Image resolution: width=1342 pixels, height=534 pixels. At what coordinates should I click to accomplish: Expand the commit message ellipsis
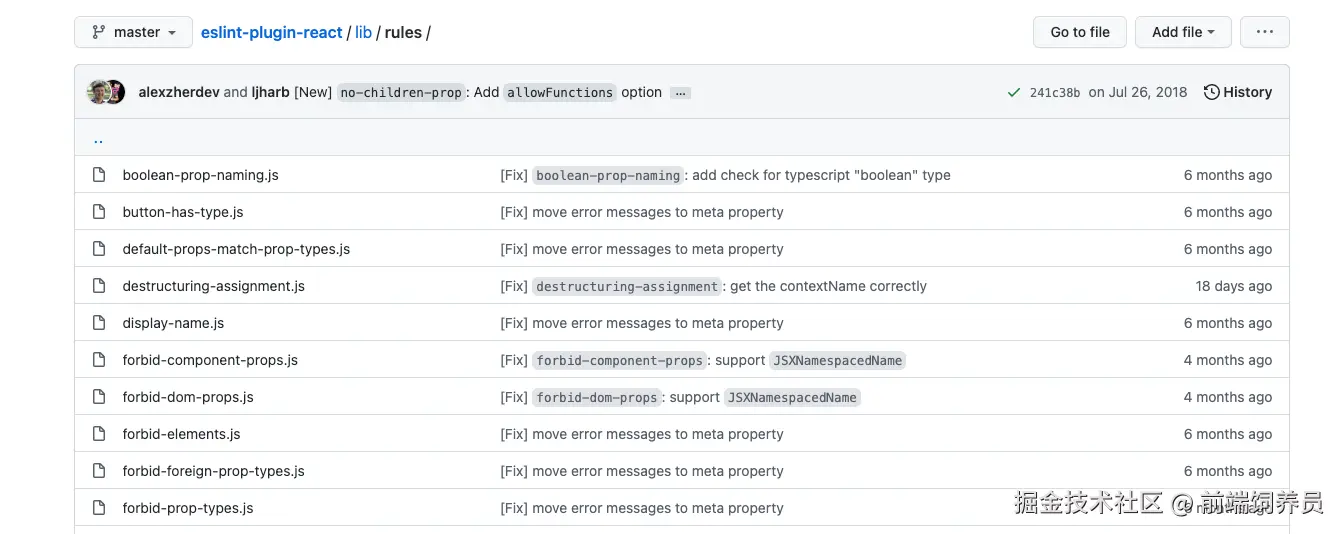tap(680, 93)
